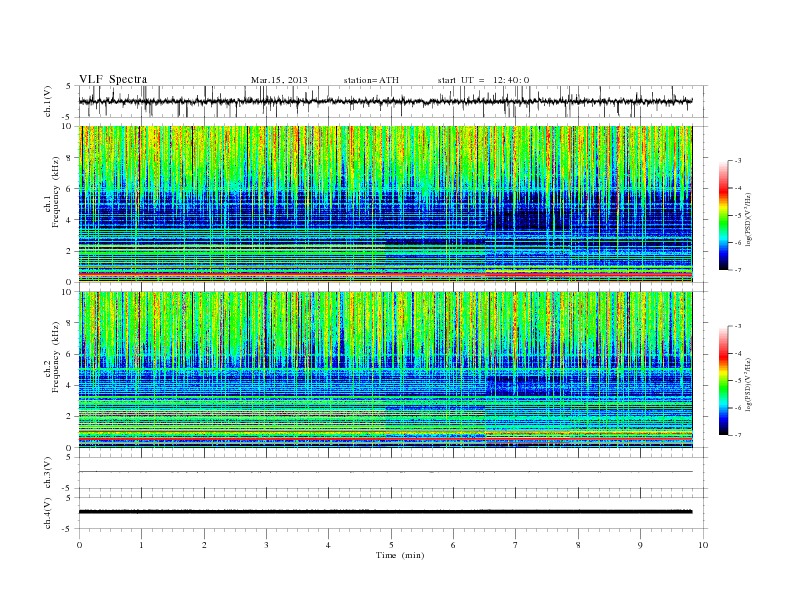The image size is (792, 612).
Task: Click the "ch.3(V)" axis label
Action: [x=48, y=473]
